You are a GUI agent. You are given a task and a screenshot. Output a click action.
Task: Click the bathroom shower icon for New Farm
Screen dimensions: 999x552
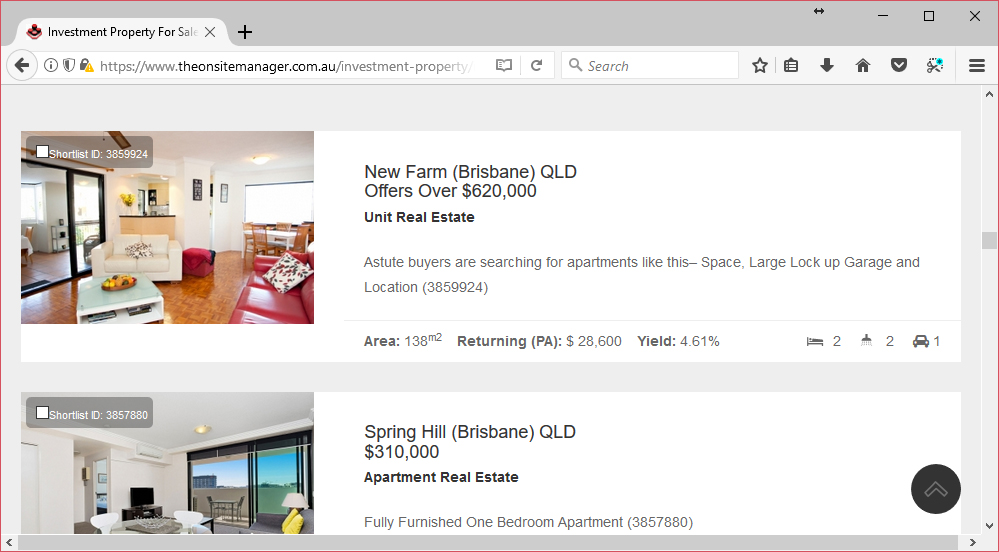coord(866,341)
